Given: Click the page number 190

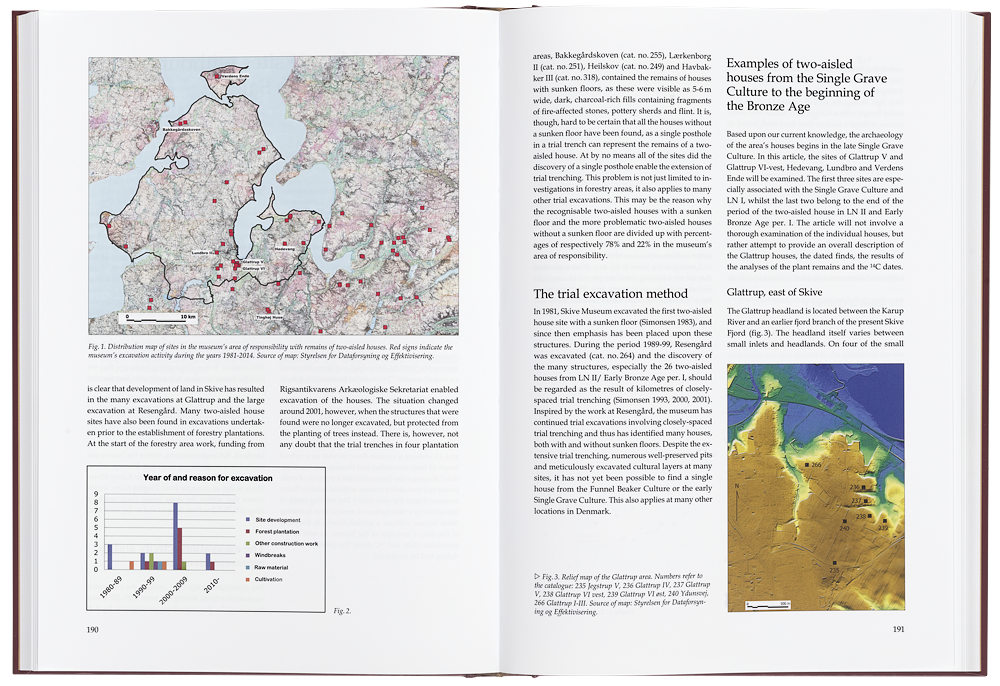Looking at the screenshot, I should point(92,629).
